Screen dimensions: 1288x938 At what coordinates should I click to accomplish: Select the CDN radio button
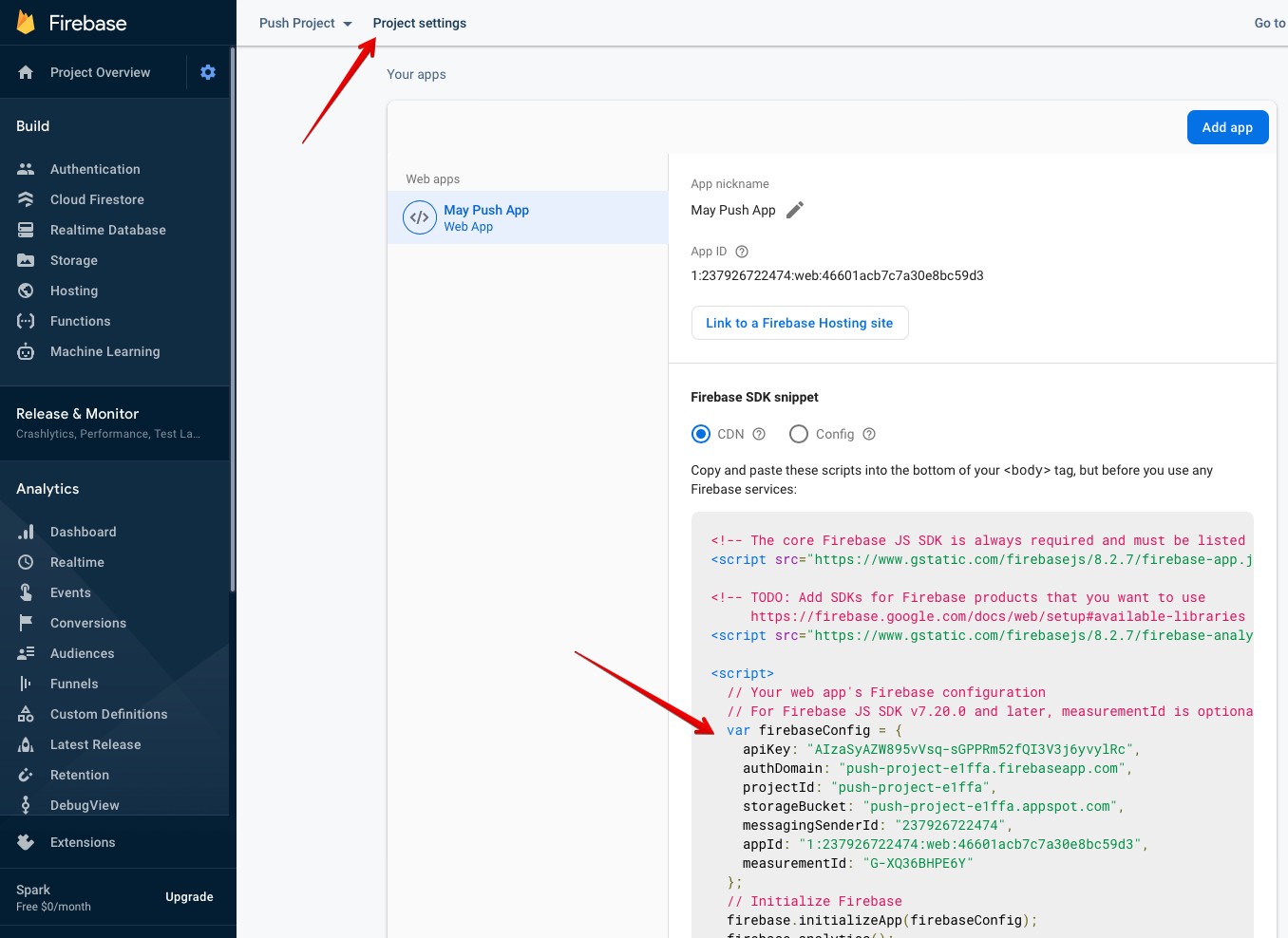[x=701, y=434]
